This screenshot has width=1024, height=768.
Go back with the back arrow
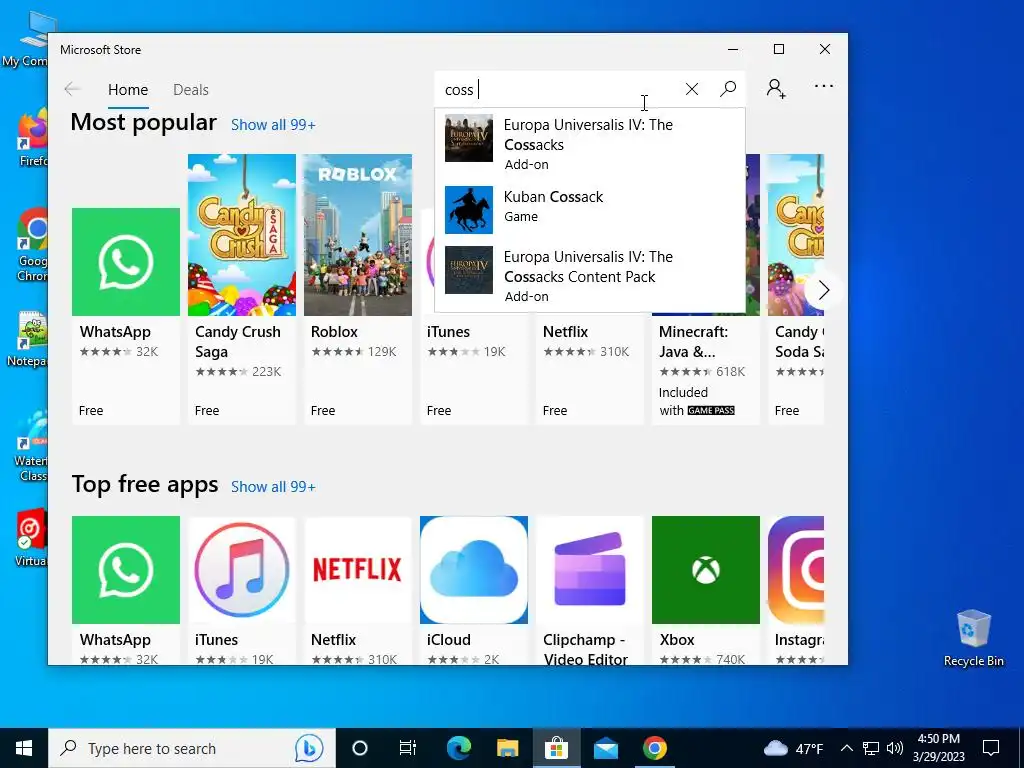[x=72, y=89]
